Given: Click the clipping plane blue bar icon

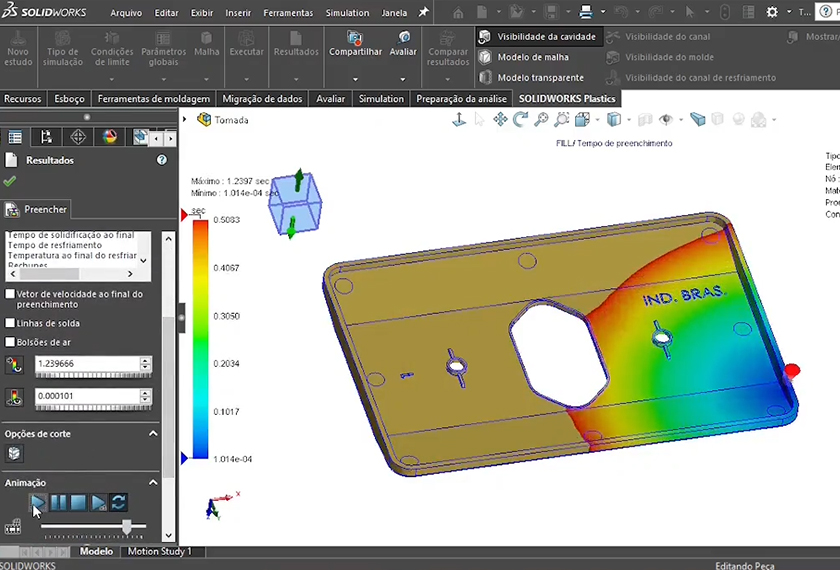Looking at the screenshot, I should point(698,119).
